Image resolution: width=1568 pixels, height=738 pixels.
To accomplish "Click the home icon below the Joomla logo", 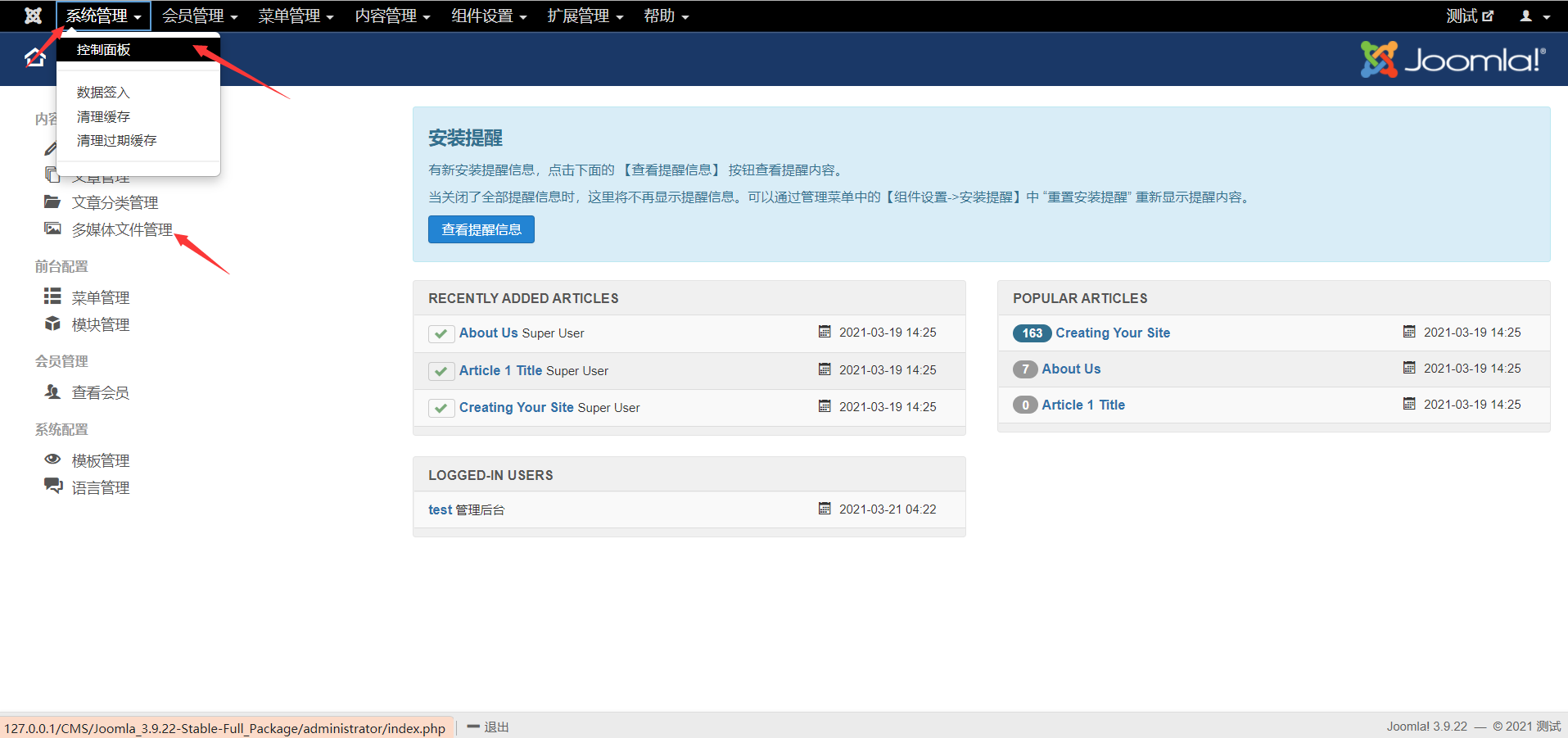I will (34, 58).
